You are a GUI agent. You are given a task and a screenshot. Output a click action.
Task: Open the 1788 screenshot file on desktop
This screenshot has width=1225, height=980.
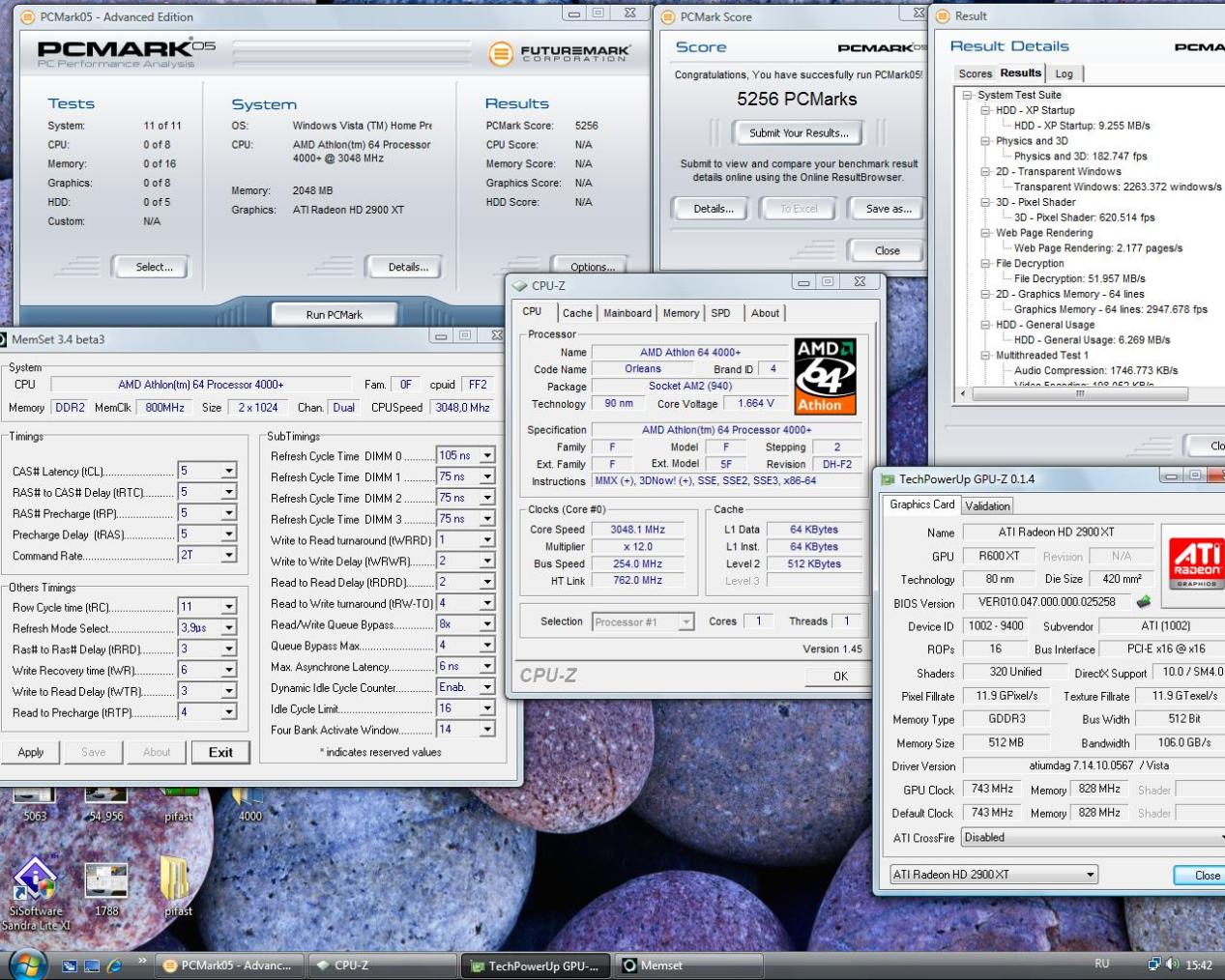click(x=105, y=889)
